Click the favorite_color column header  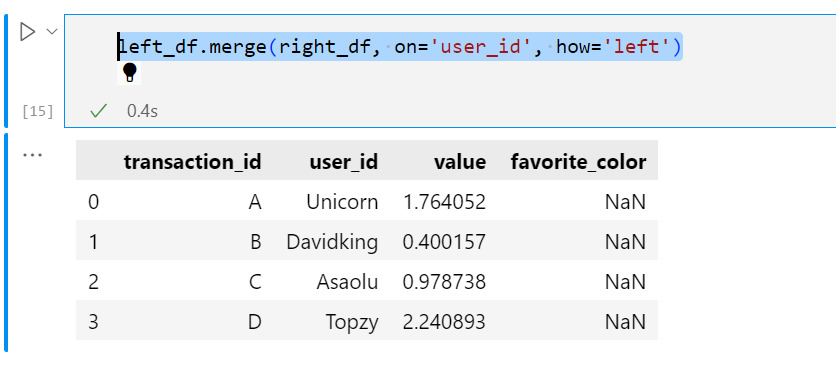tap(578, 161)
